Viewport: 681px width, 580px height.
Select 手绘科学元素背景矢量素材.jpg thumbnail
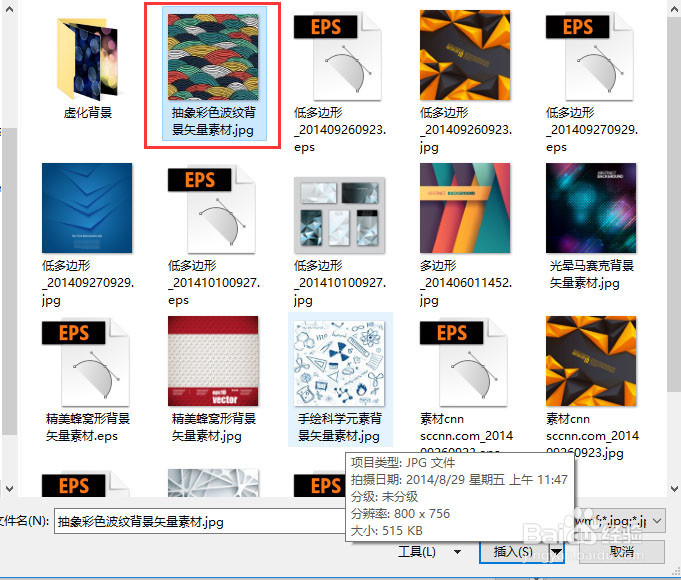point(339,363)
